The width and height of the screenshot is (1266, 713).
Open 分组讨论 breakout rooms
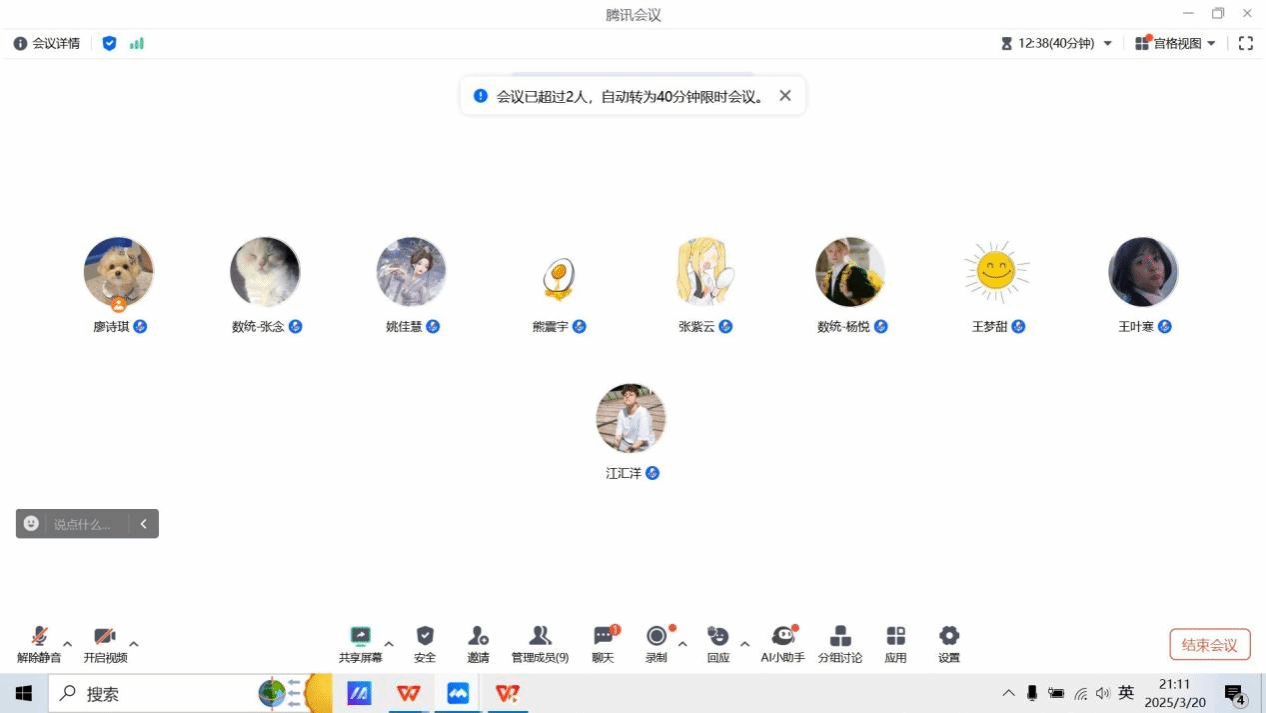pos(840,637)
